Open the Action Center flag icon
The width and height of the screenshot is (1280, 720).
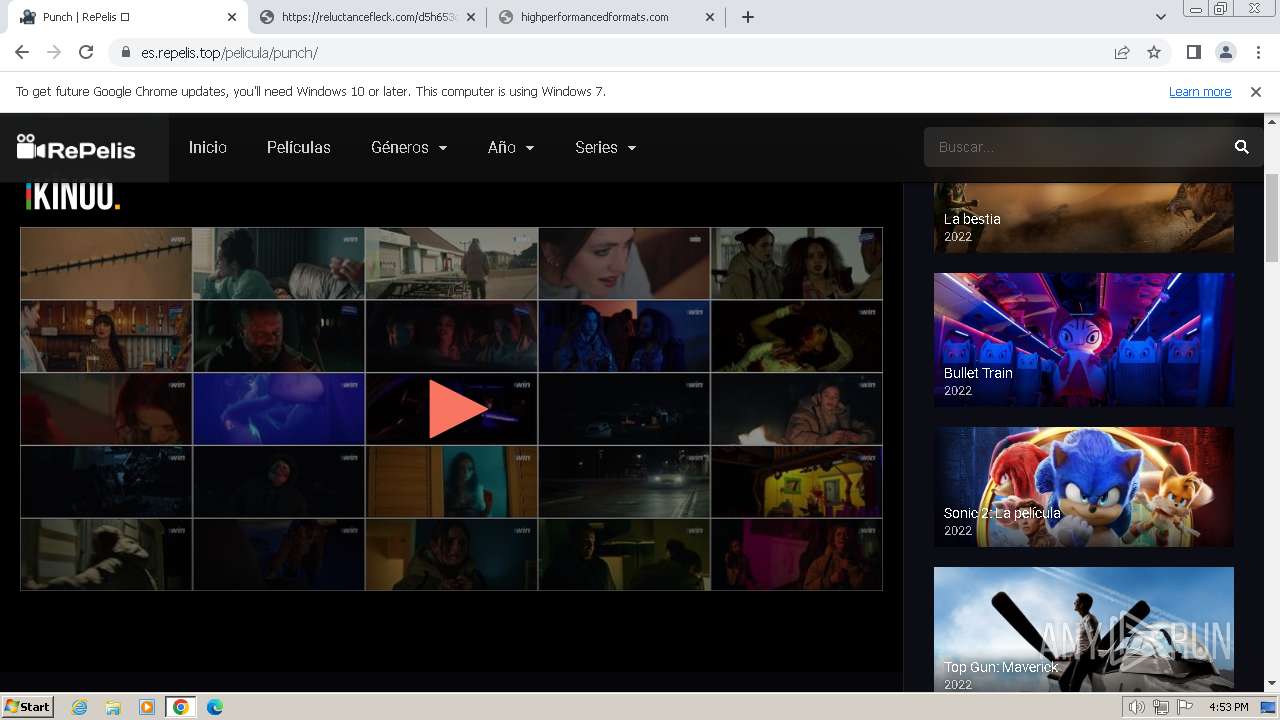click(1185, 707)
